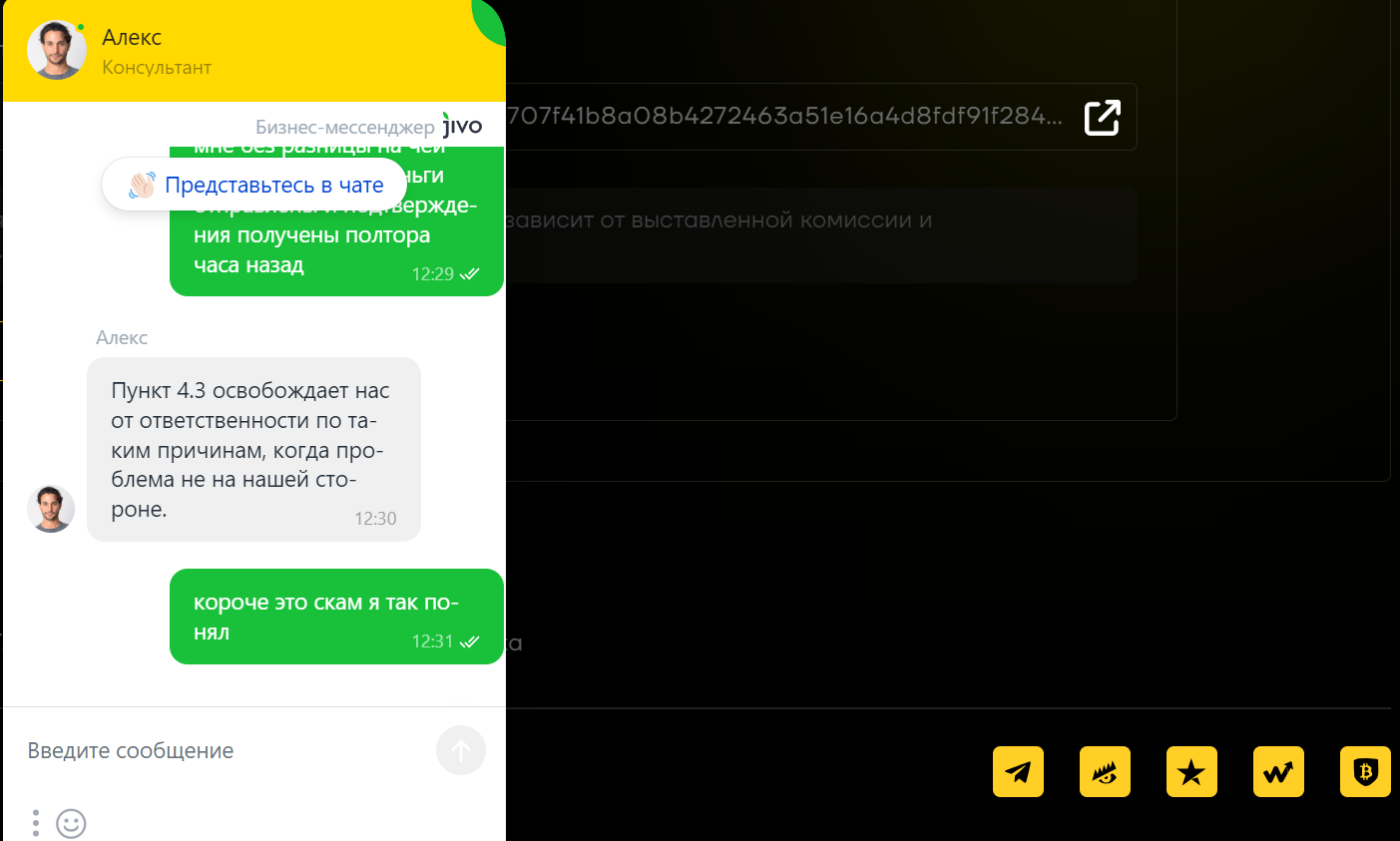Screen dimensions: 1400x841
Task: Click the Представьтесь в чате button
Action: [x=254, y=185]
